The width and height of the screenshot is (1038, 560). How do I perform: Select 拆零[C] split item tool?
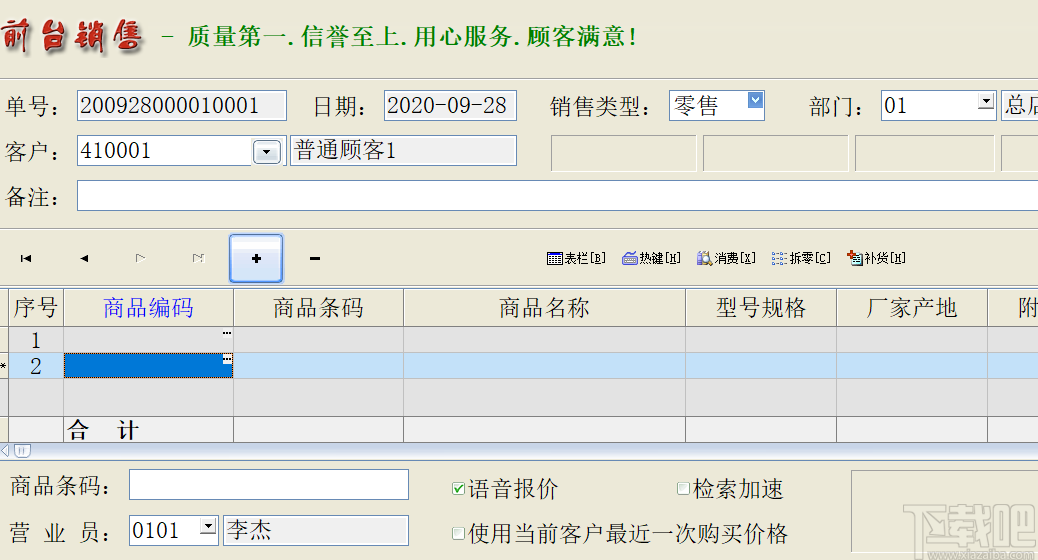tap(801, 258)
